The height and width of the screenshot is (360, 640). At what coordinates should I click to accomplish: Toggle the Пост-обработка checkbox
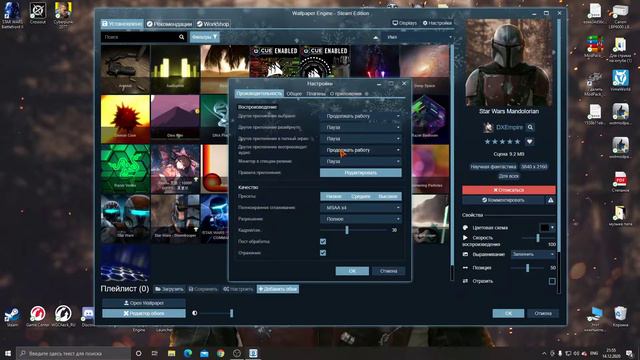point(323,242)
